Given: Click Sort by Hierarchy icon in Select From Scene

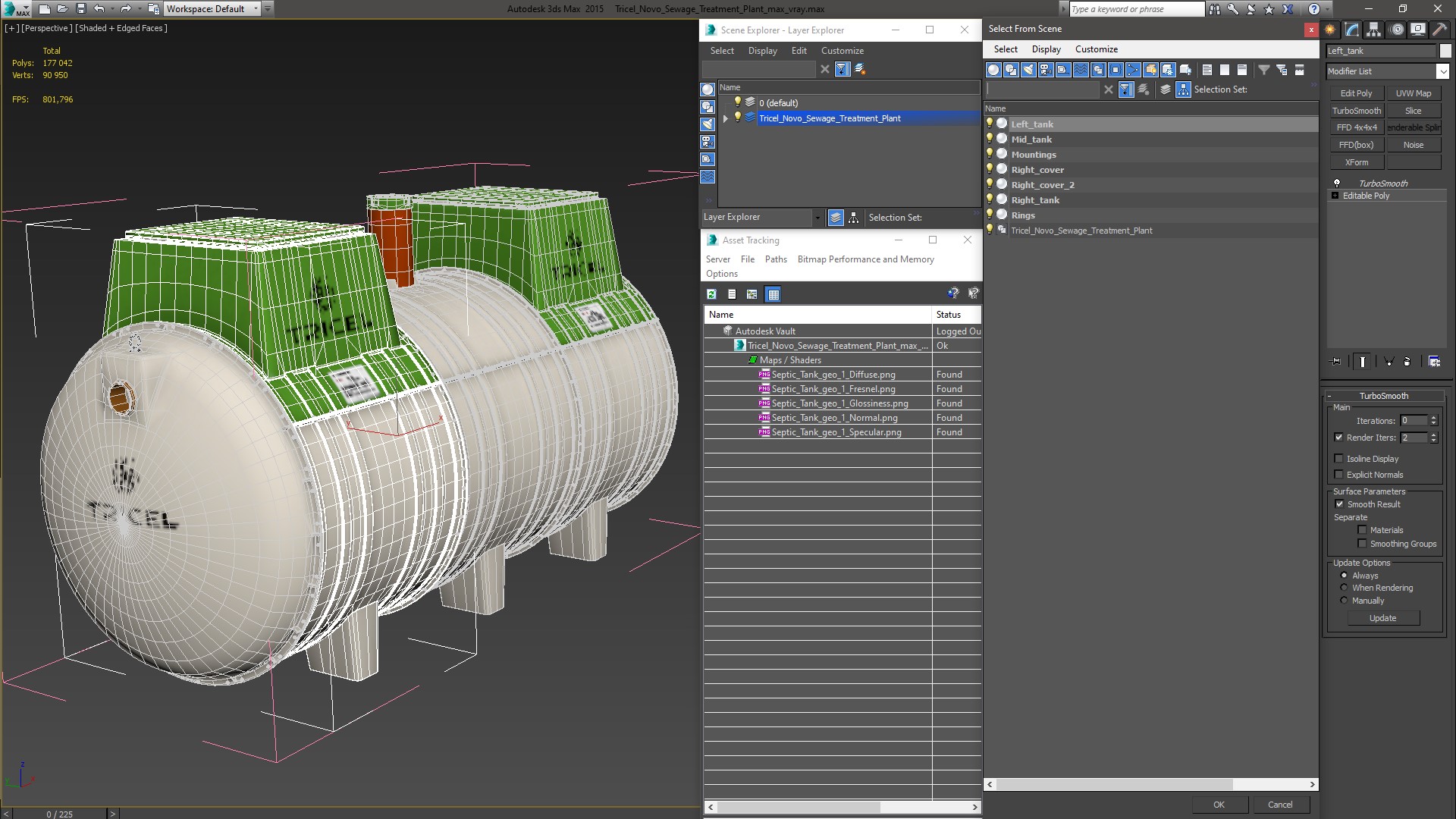Looking at the screenshot, I should pyautogui.click(x=1183, y=89).
